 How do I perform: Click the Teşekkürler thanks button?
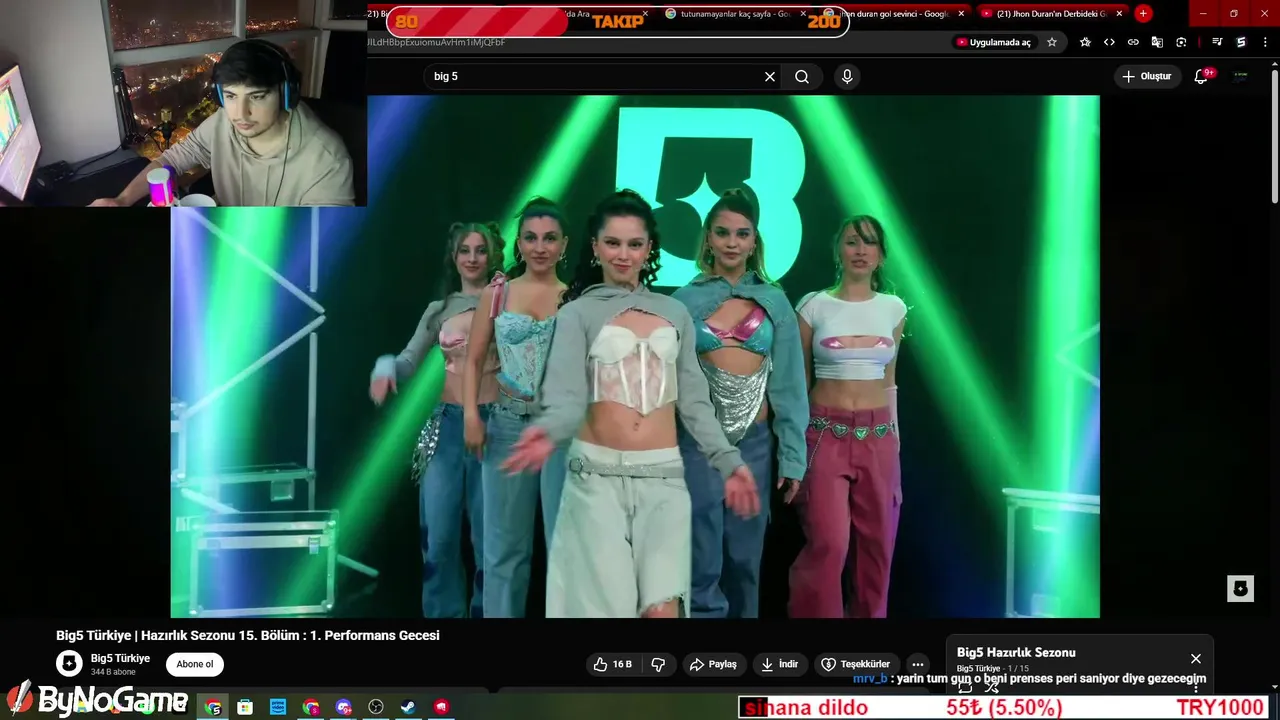855,664
